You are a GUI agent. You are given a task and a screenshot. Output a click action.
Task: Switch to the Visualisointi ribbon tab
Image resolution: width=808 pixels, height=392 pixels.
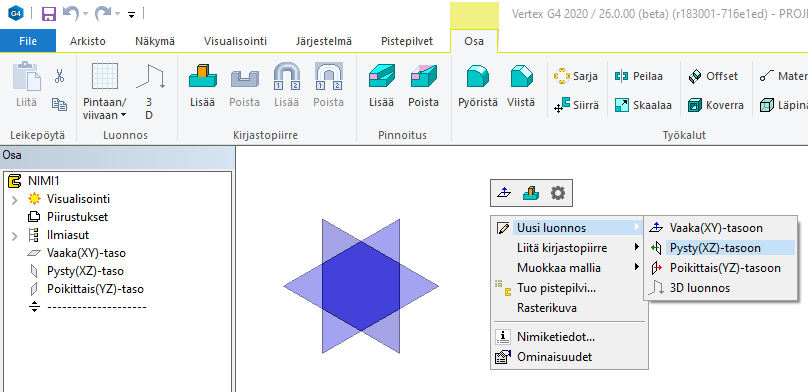point(235,41)
